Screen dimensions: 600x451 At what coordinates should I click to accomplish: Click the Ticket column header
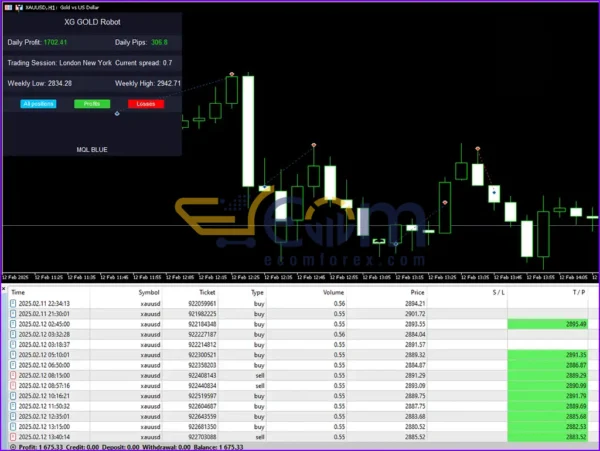[207, 292]
